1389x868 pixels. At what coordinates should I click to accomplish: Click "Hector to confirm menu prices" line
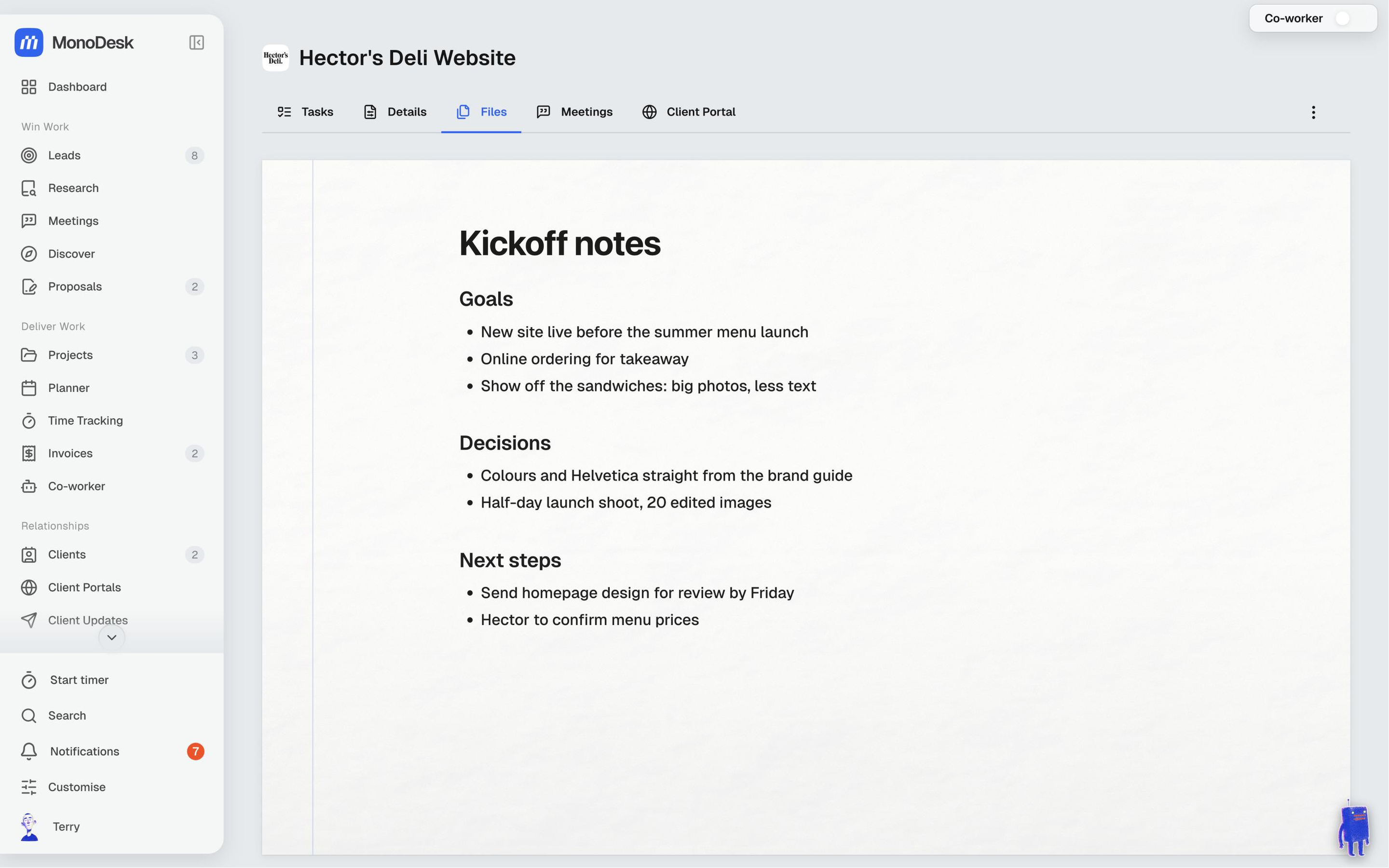589,620
